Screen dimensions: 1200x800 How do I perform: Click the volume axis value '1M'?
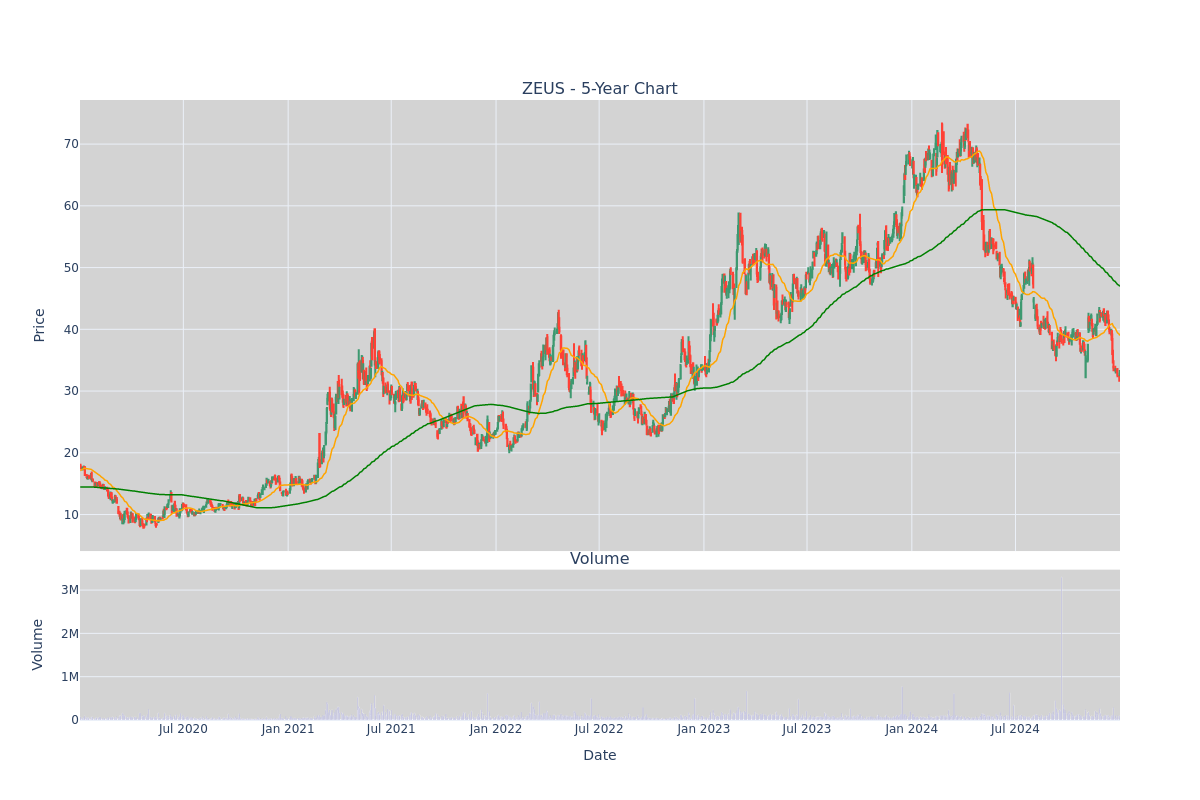(70, 677)
